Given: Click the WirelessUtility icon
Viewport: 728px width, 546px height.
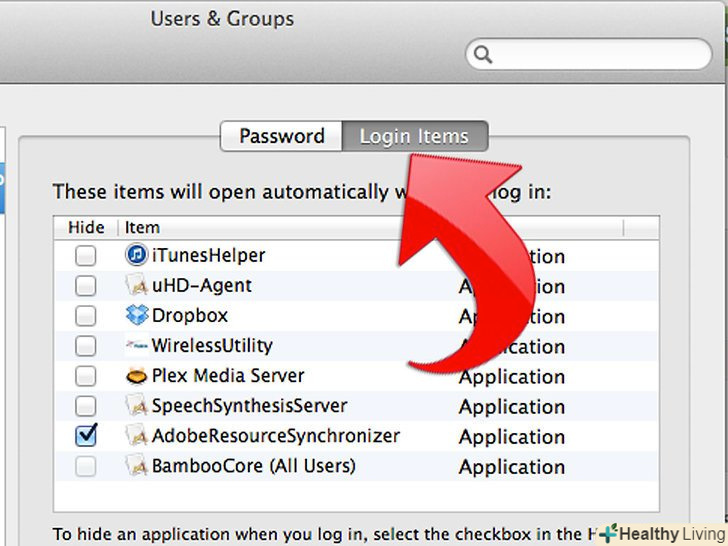Looking at the screenshot, I should click(x=137, y=346).
